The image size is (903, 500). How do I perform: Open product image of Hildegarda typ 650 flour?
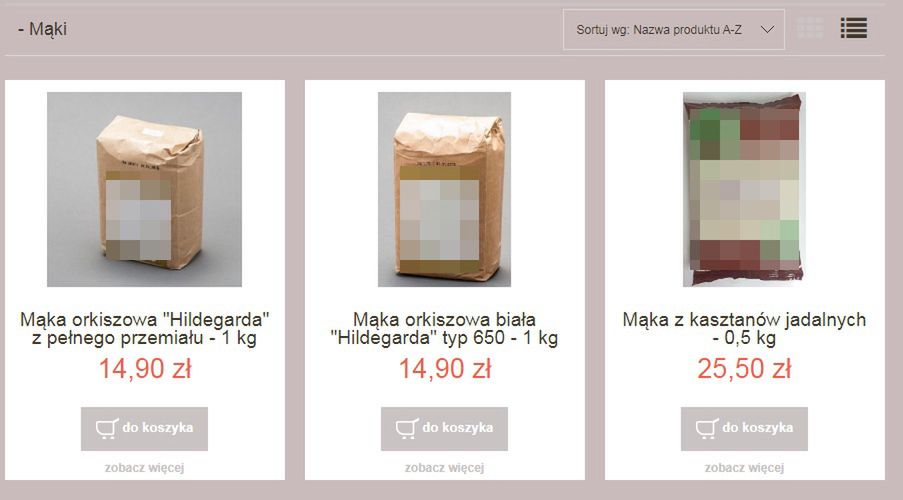pos(444,189)
